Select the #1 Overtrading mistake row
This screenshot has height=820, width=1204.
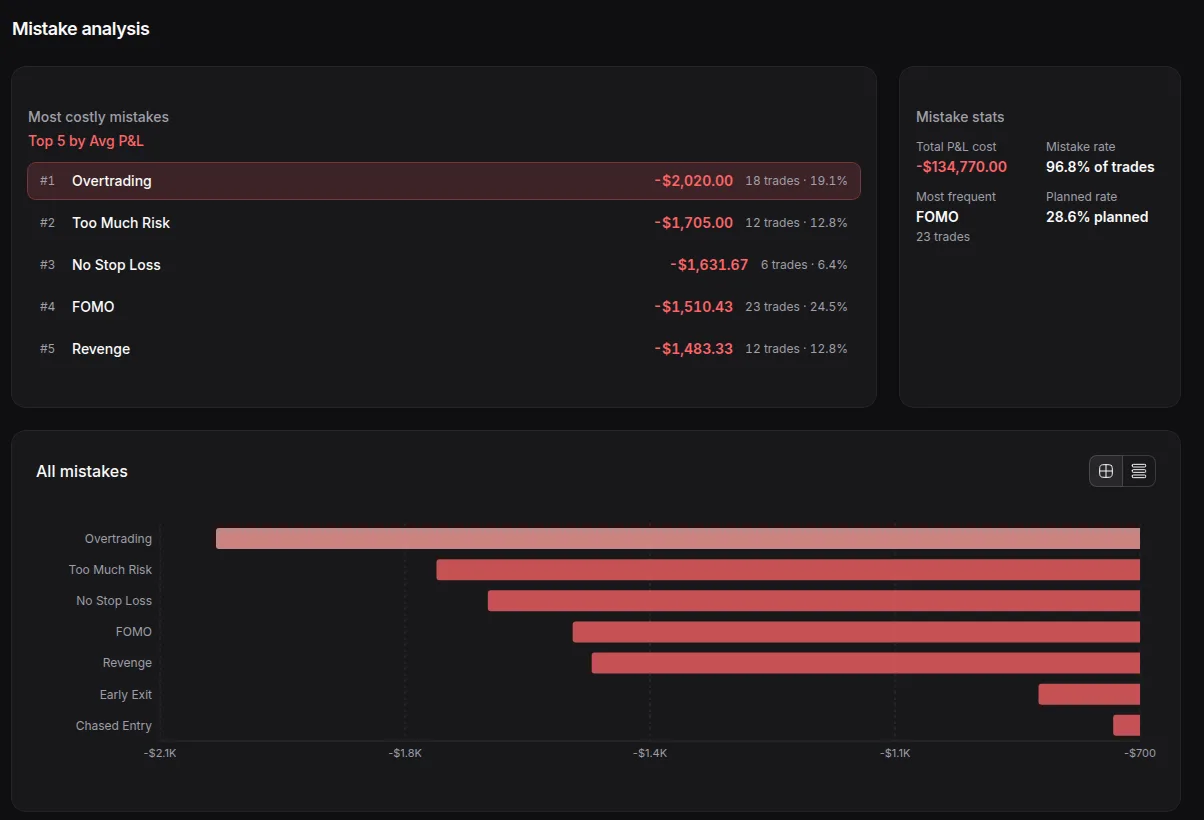pos(444,181)
